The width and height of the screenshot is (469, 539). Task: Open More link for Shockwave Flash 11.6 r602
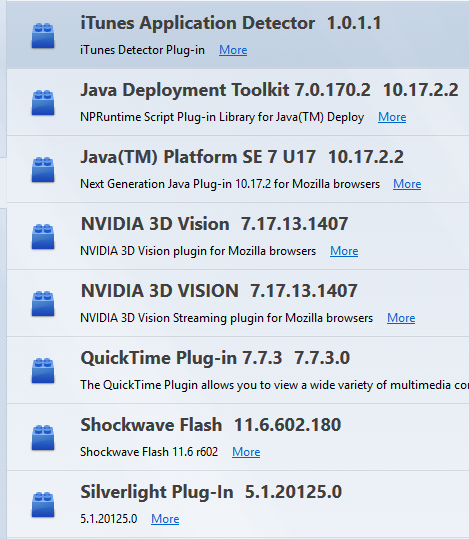click(x=246, y=452)
